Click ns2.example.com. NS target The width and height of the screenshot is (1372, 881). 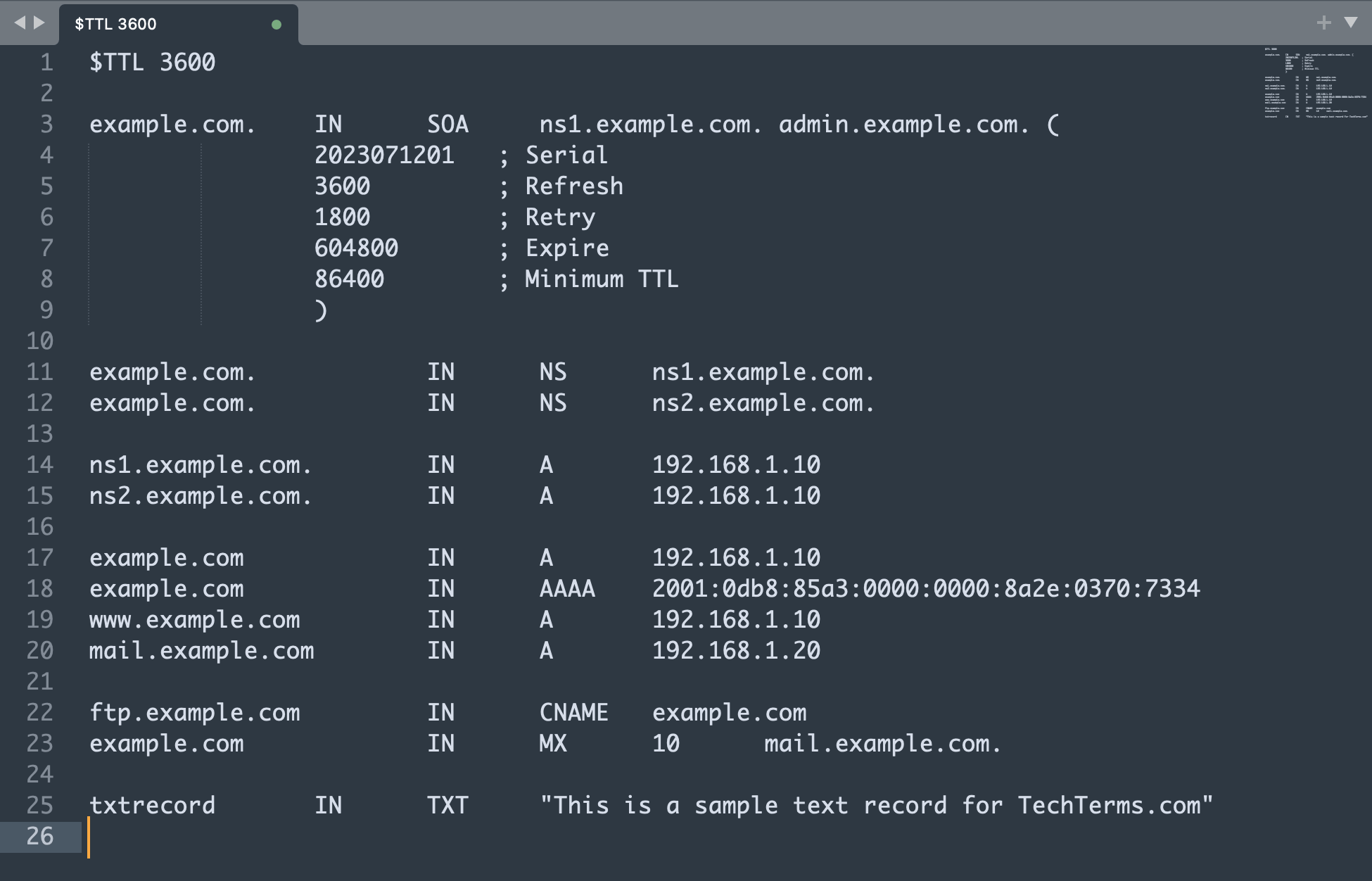[x=763, y=403]
